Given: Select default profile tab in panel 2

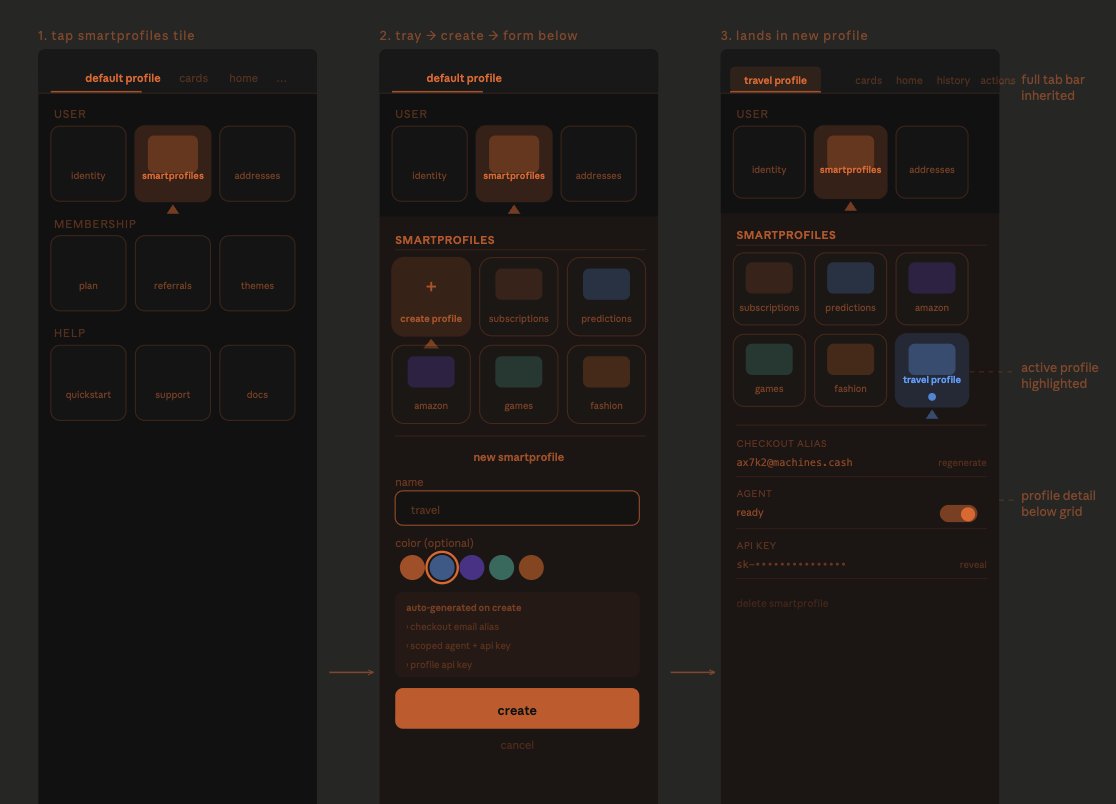Looking at the screenshot, I should 464,78.
